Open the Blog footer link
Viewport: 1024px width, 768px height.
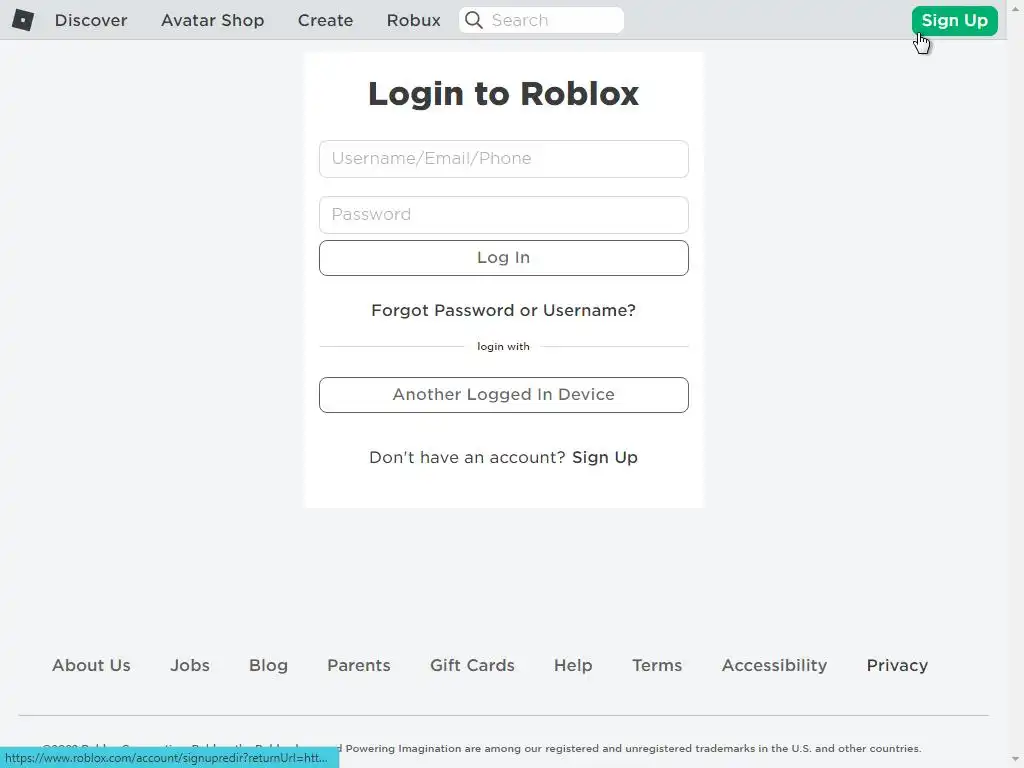[268, 665]
